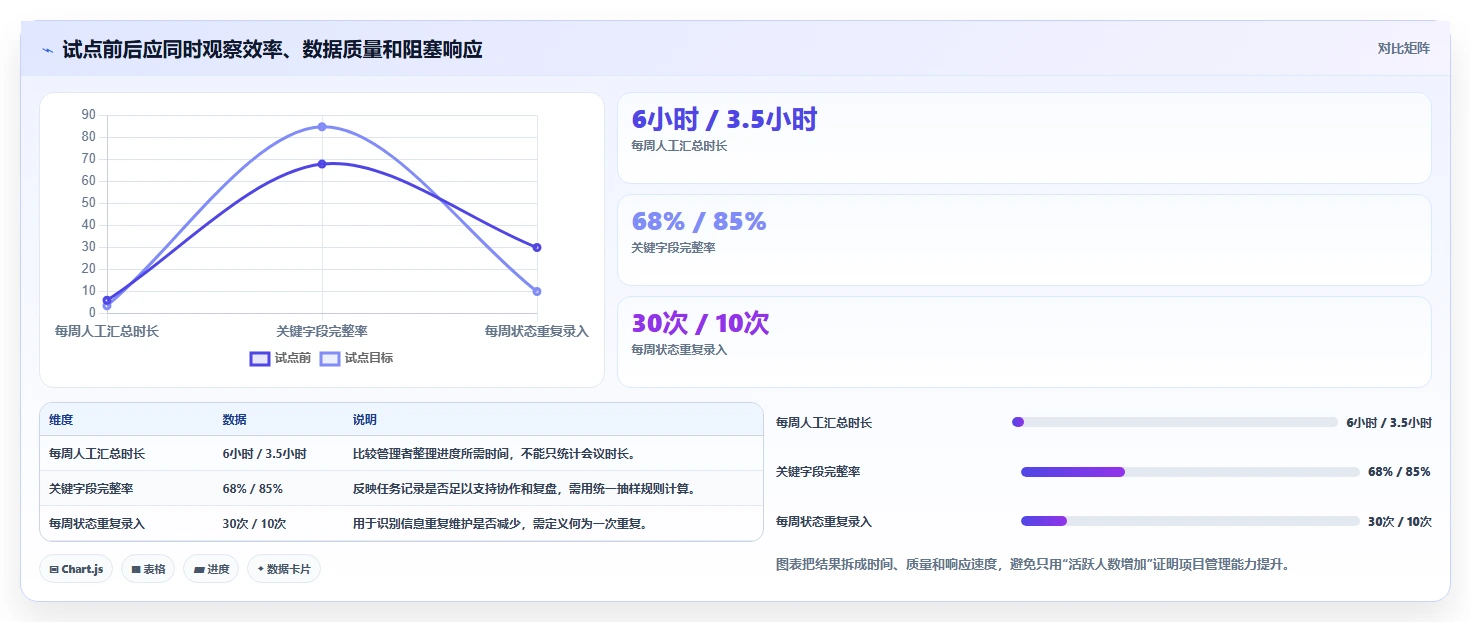Toggle the 试点目标 legend entry
Viewport: 1471px width, 622px height.
356,358
